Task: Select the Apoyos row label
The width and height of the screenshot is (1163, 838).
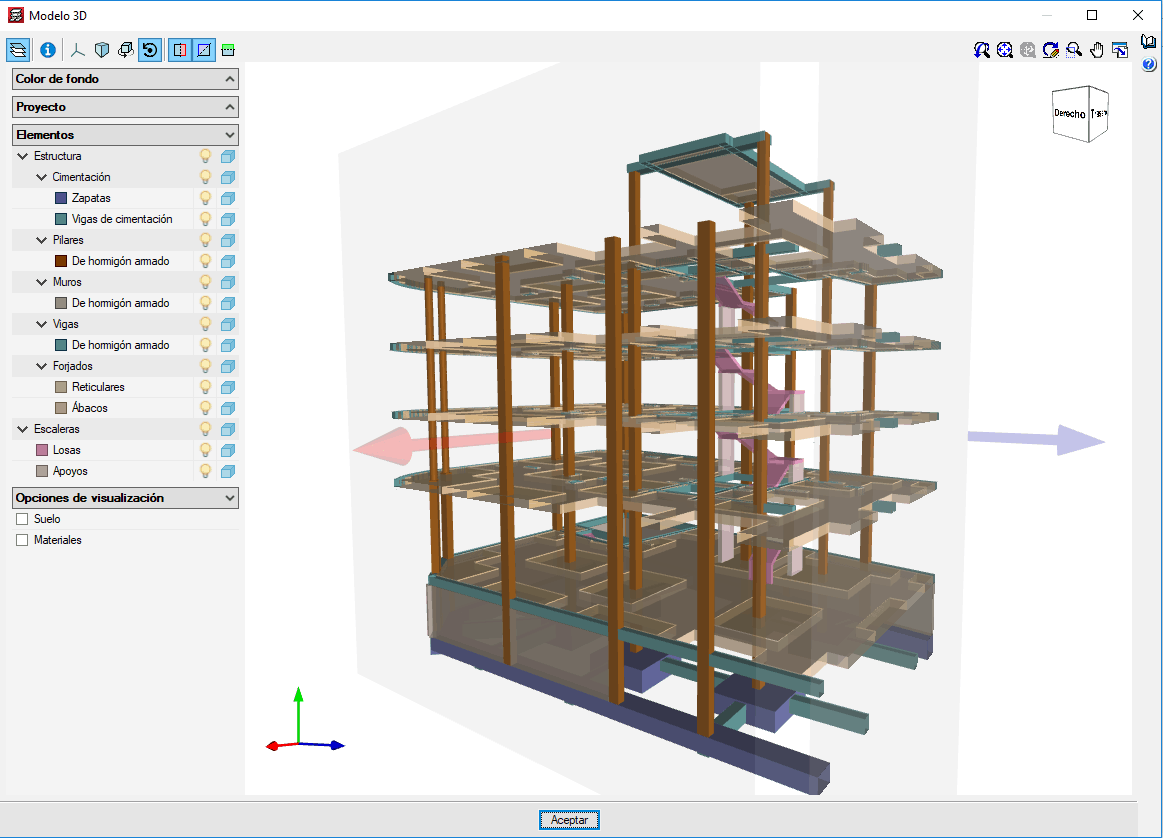Action: click(70, 471)
